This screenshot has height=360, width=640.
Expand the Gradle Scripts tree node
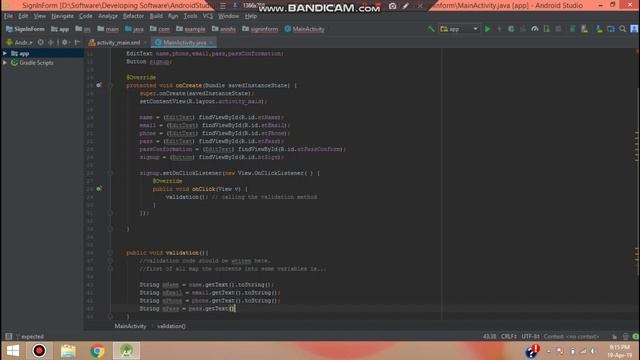tap(5, 63)
